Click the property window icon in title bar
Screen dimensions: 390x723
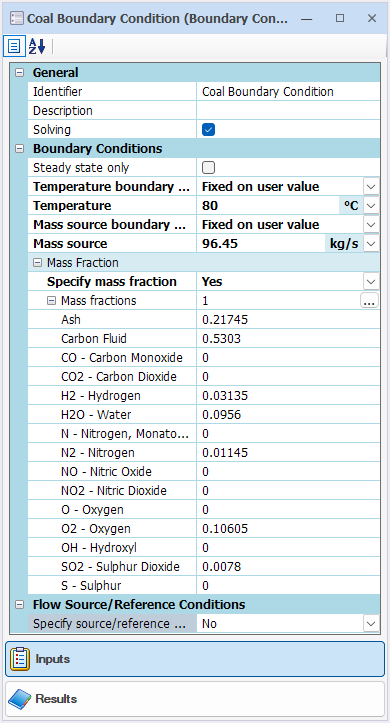click(x=17, y=18)
